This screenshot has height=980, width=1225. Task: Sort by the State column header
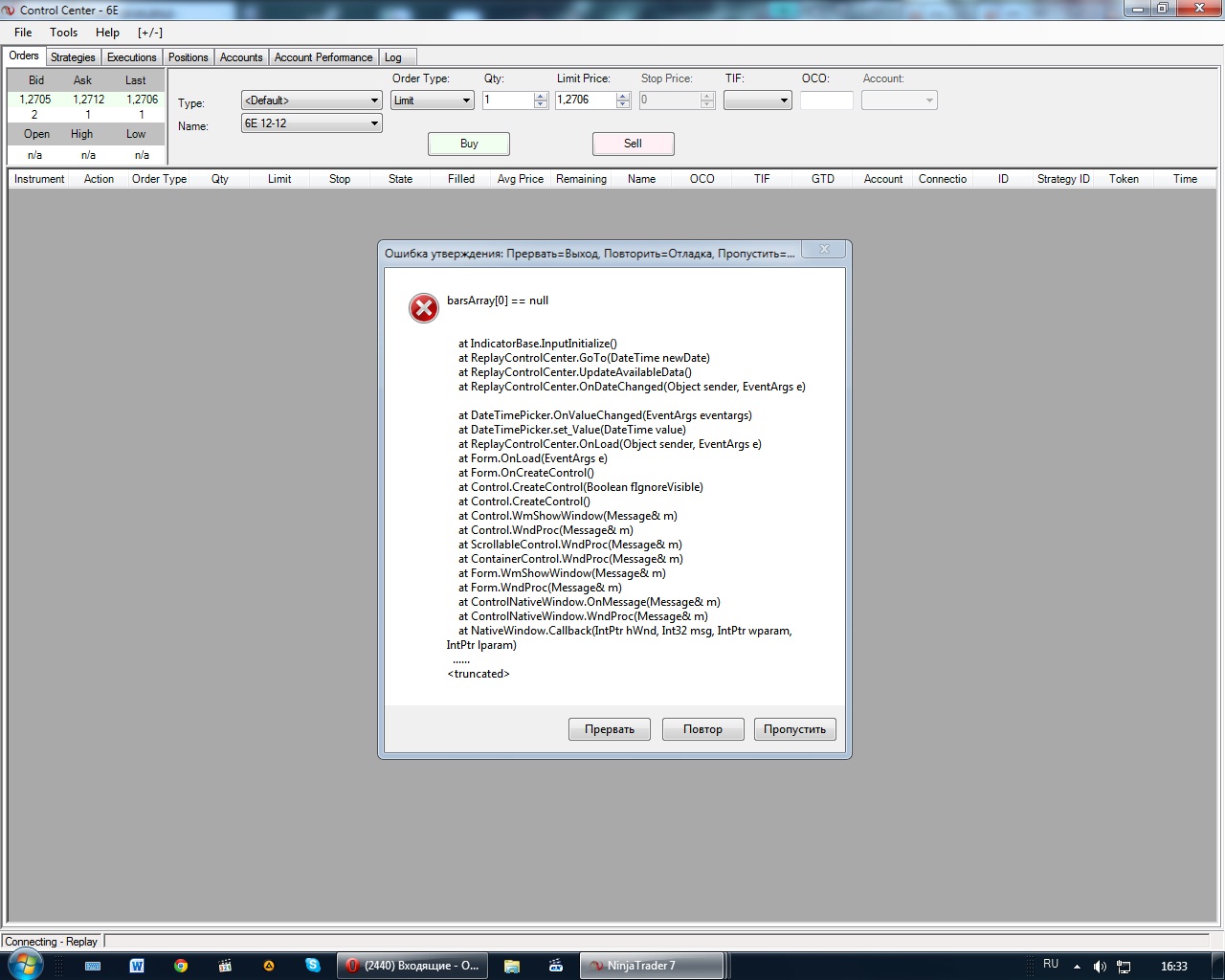401,179
